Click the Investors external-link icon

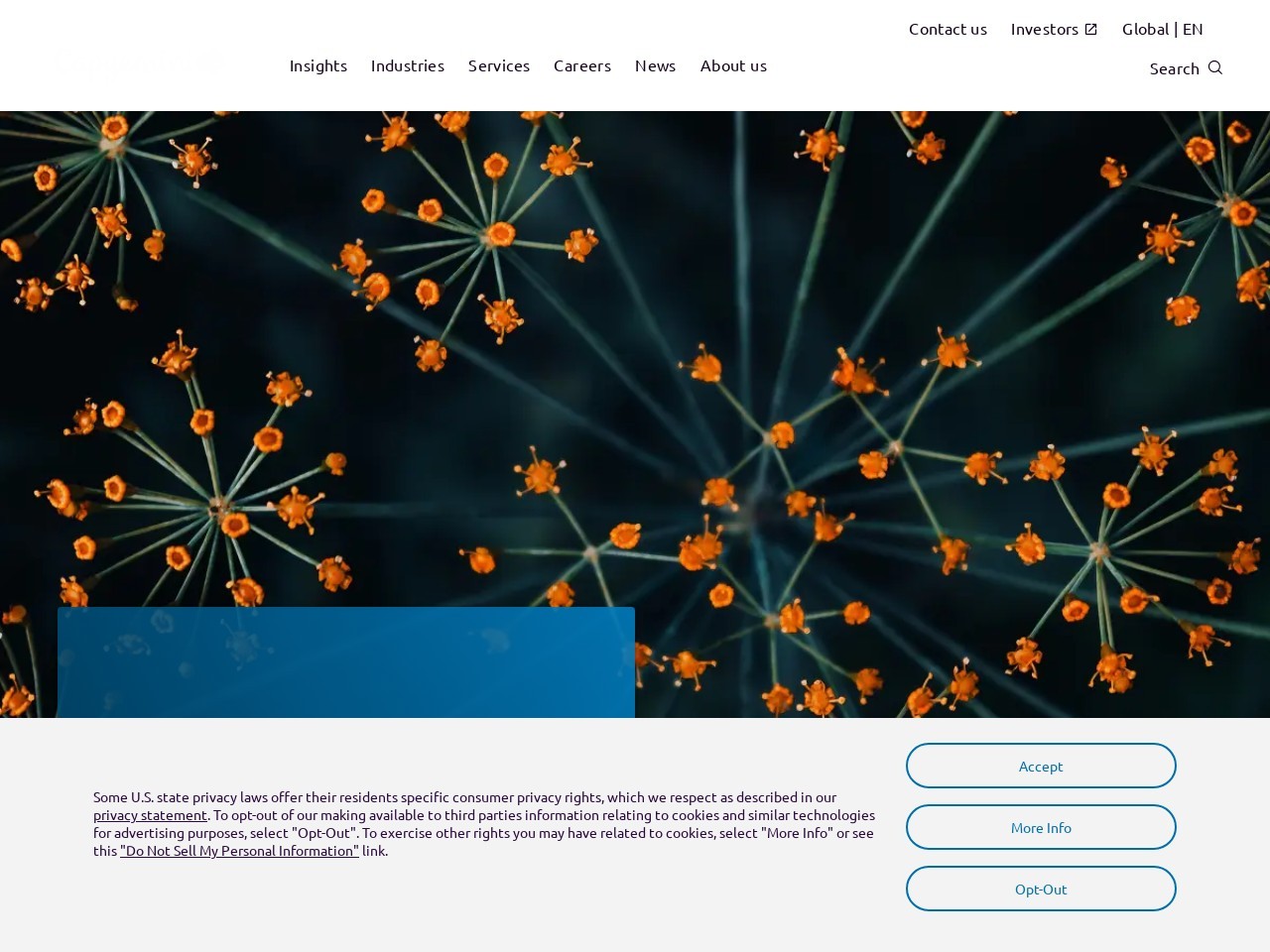(x=1091, y=29)
